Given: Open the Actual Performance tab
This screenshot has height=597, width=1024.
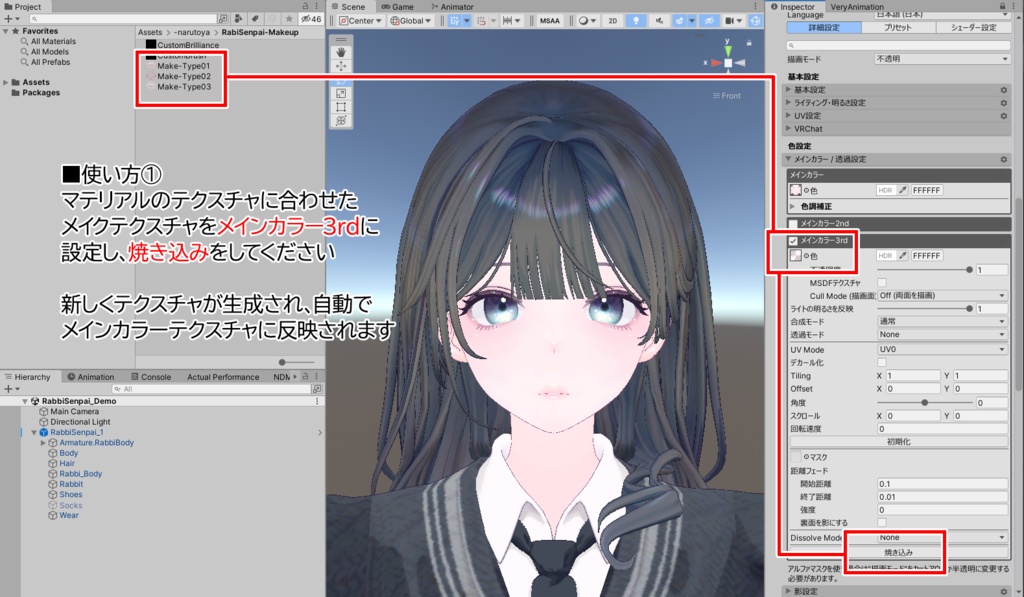Looking at the screenshot, I should pos(223,377).
